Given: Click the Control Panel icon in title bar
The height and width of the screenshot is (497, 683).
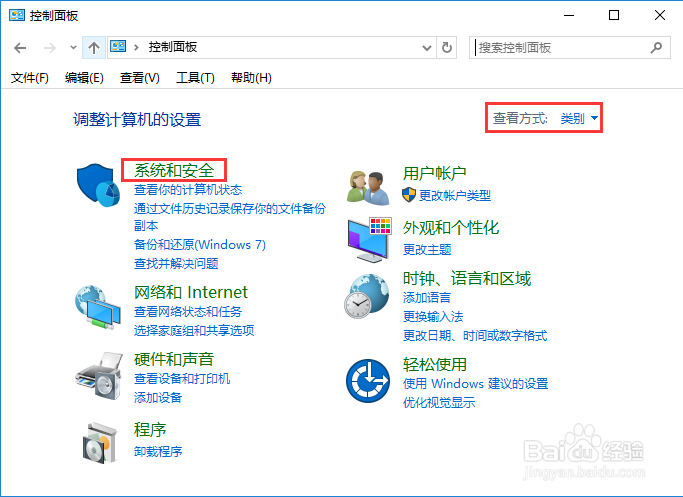Looking at the screenshot, I should 17,15.
